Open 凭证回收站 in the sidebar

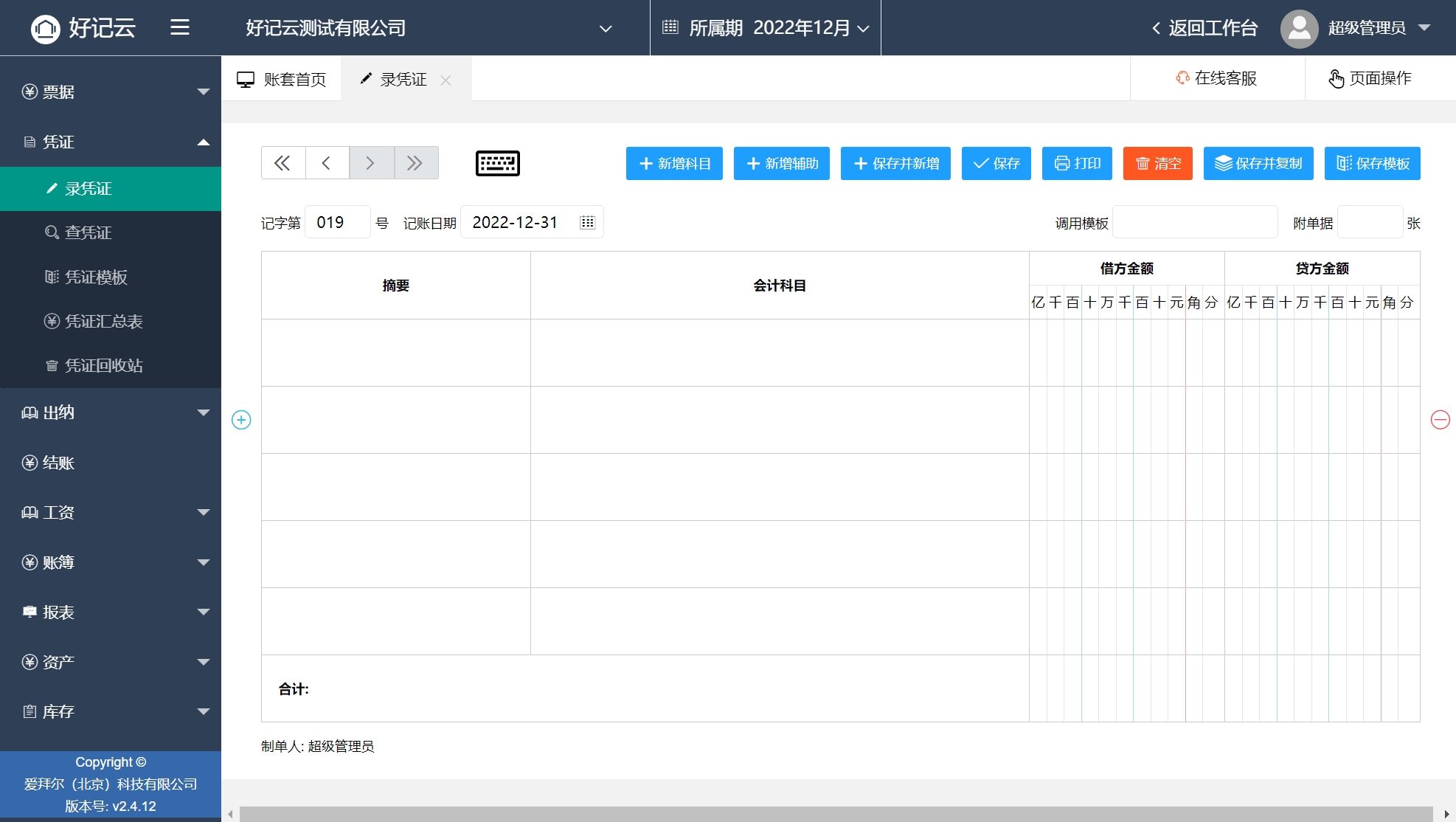pos(111,365)
